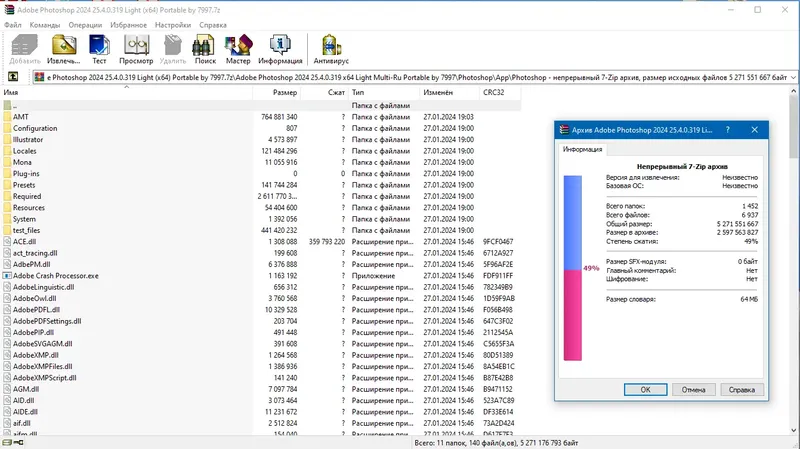Click the archive icon in address bar
Image resolution: width=800 pixels, height=449 pixels.
[x=39, y=77]
